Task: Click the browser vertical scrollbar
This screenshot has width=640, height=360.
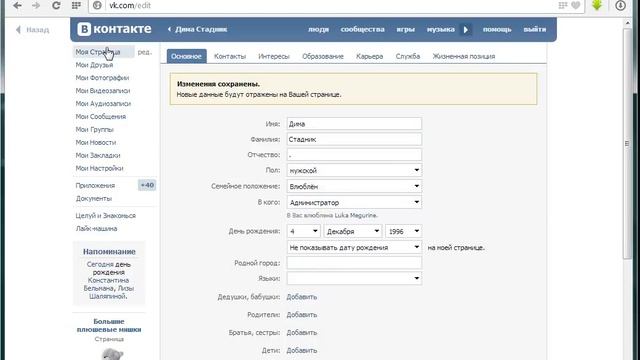Action: [627, 143]
